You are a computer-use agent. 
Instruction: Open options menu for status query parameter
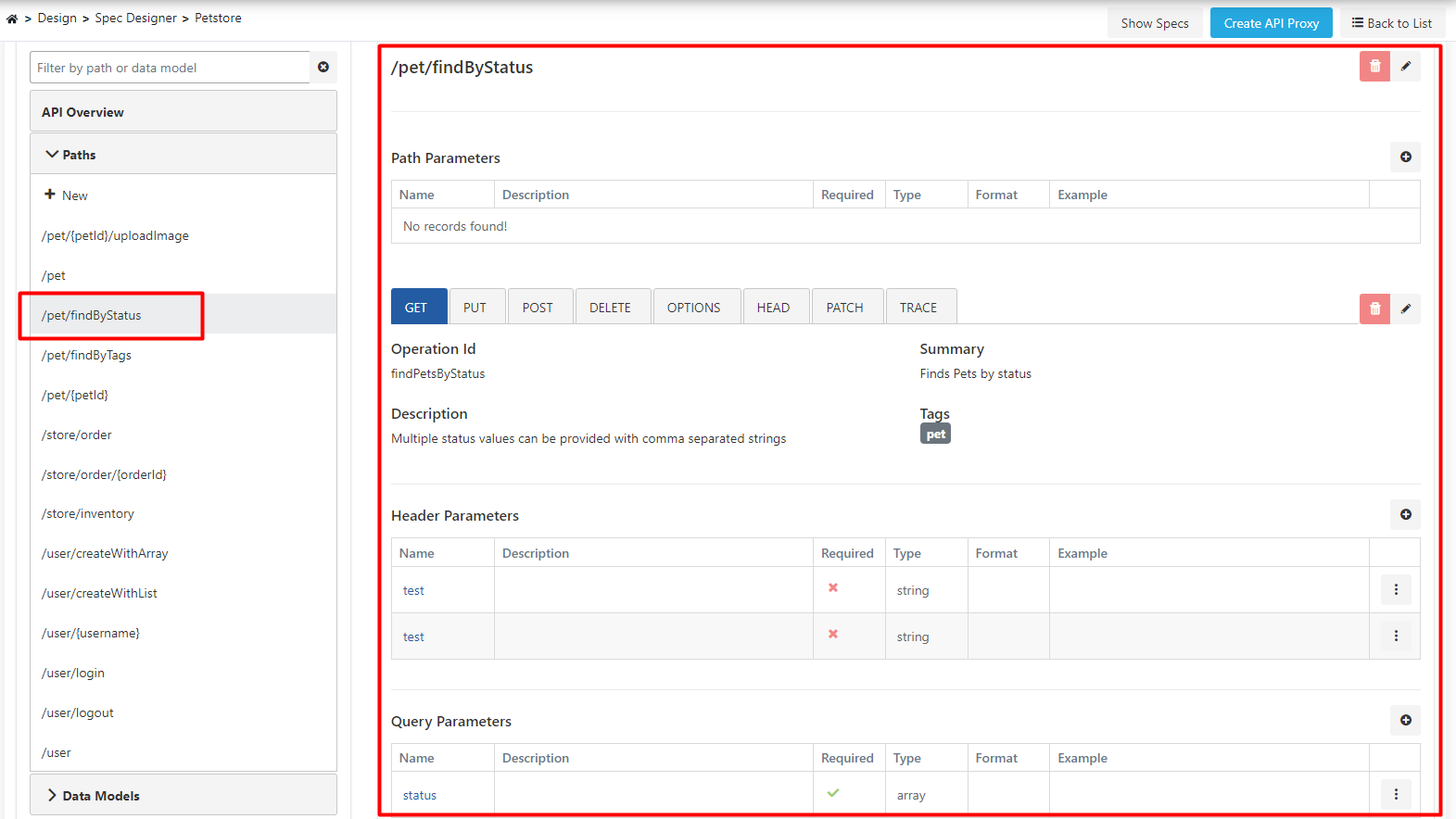click(1396, 794)
